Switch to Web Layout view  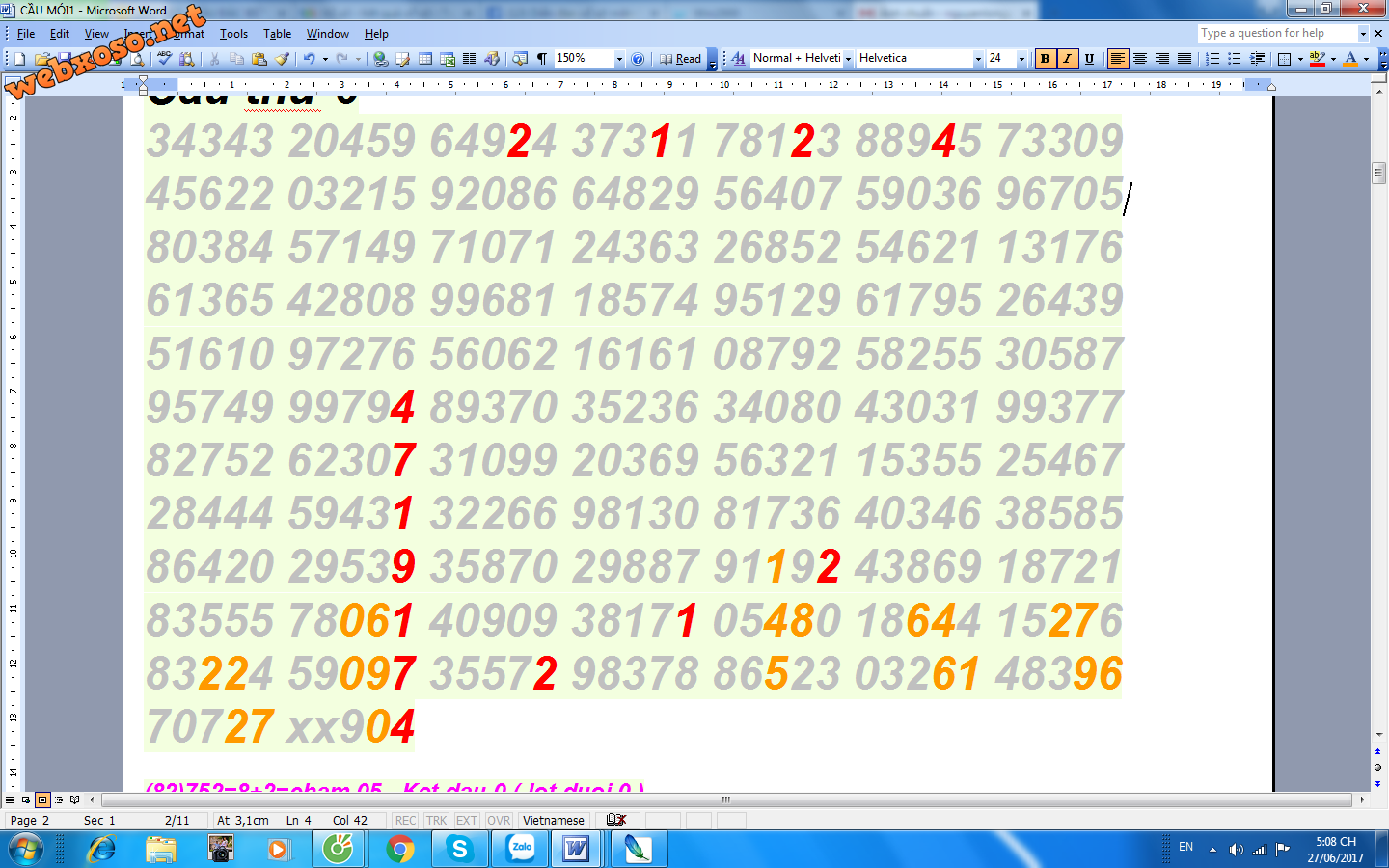[26, 800]
